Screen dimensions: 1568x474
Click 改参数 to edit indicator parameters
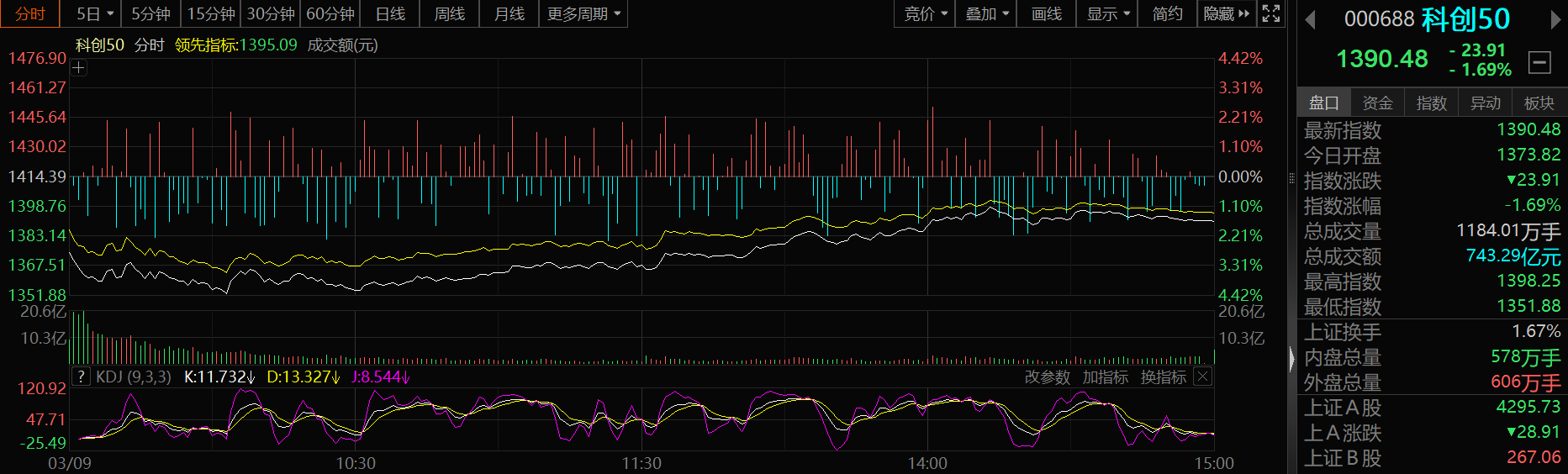(1047, 377)
